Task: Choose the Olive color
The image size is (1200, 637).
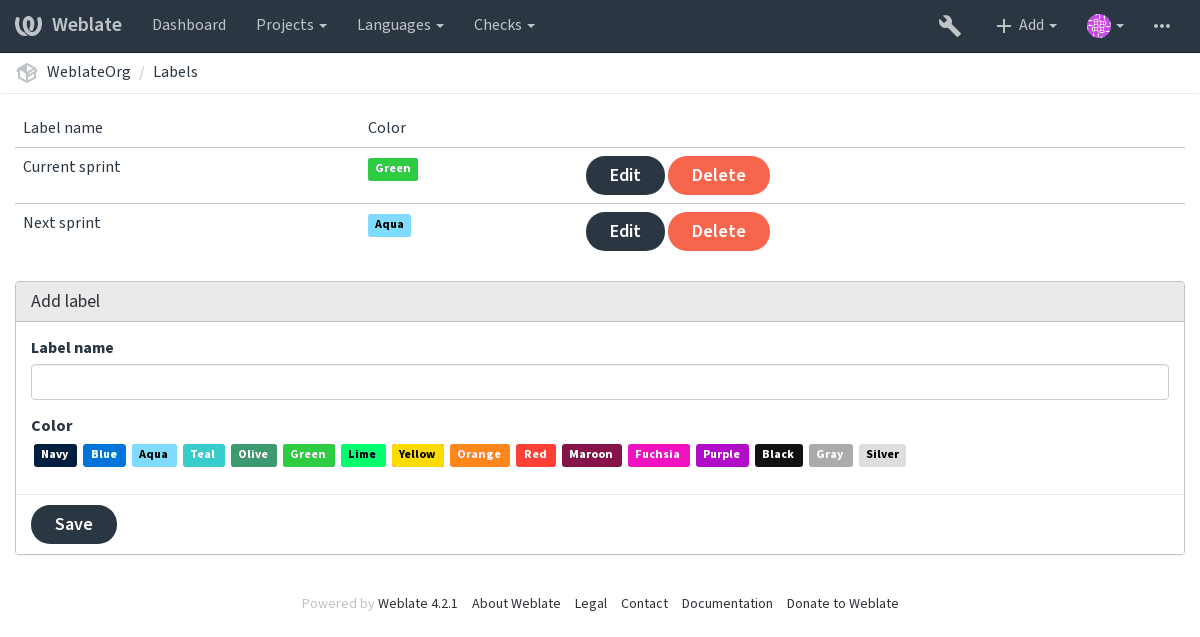Action: click(253, 455)
